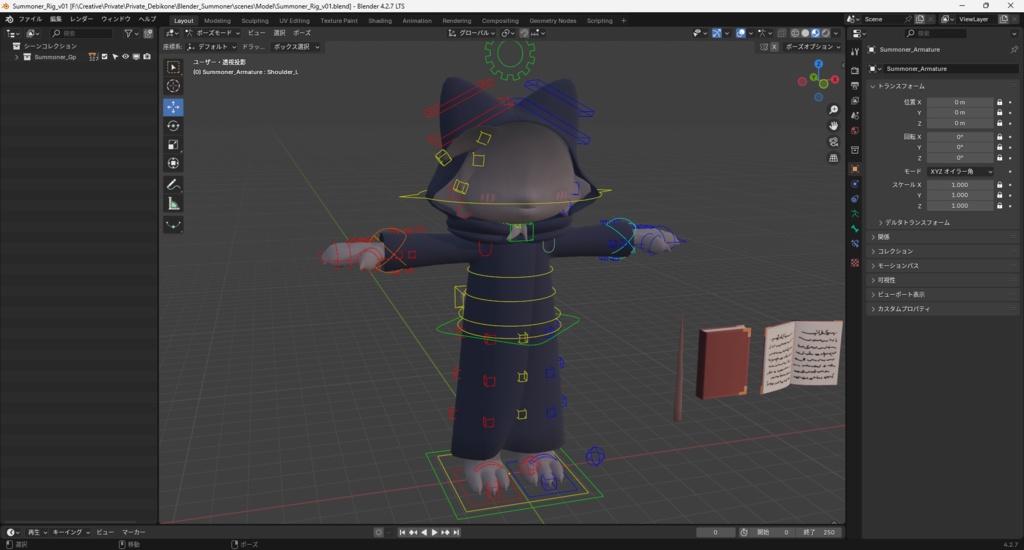Open the box select drag dropdown
The height and width of the screenshot is (550, 1024).
296,47
